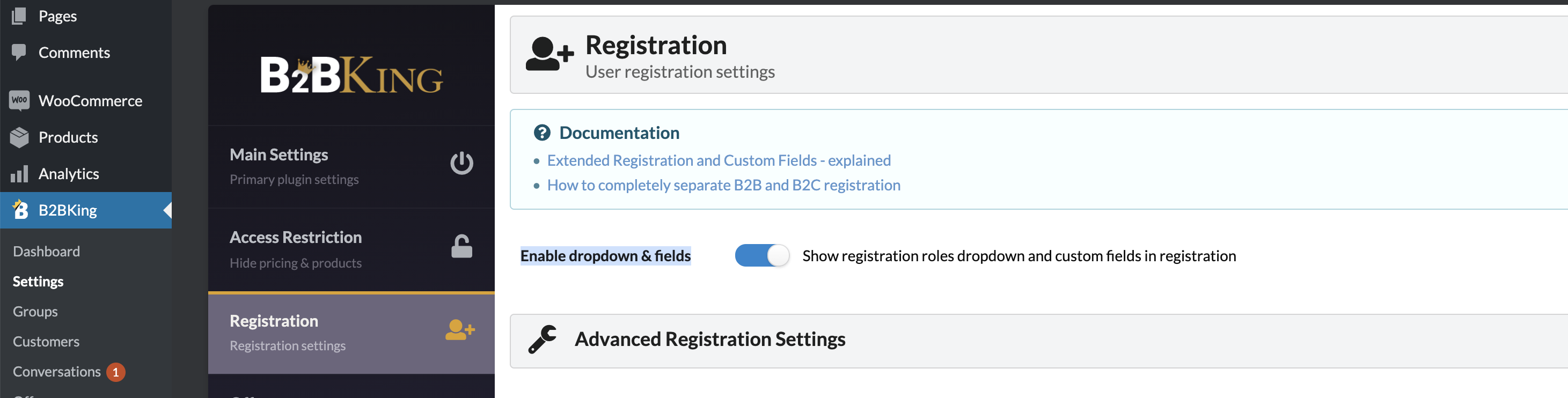Viewport: 1568px width, 398px height.
Task: Click the Conversations notification badge
Action: point(116,372)
